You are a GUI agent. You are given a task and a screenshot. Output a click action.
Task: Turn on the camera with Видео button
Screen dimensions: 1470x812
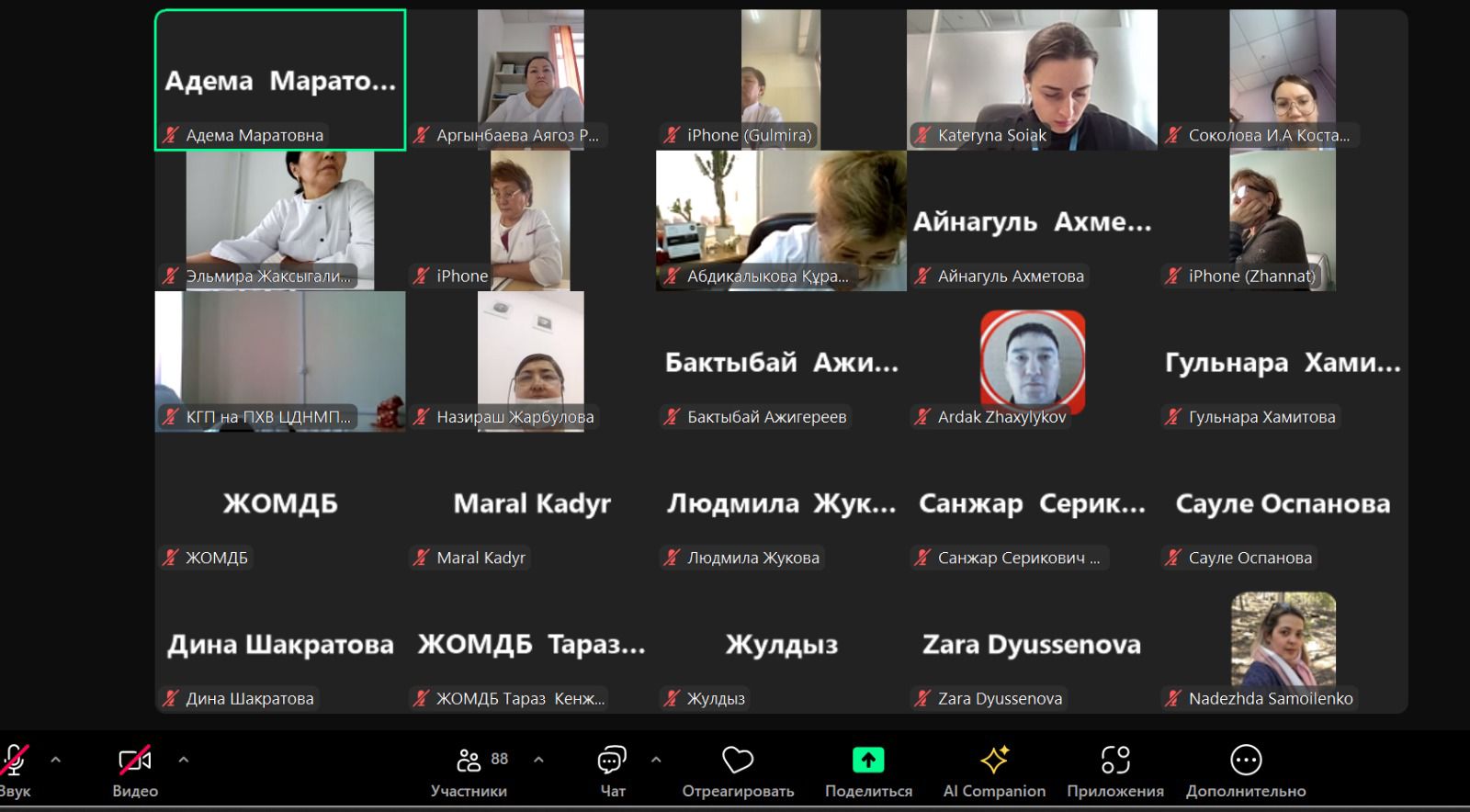coord(134,761)
